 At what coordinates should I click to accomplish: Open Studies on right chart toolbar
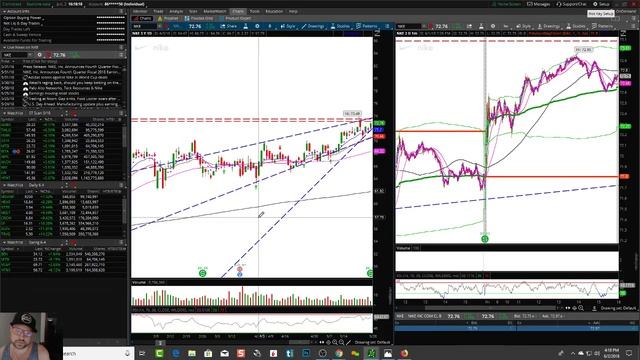576,26
